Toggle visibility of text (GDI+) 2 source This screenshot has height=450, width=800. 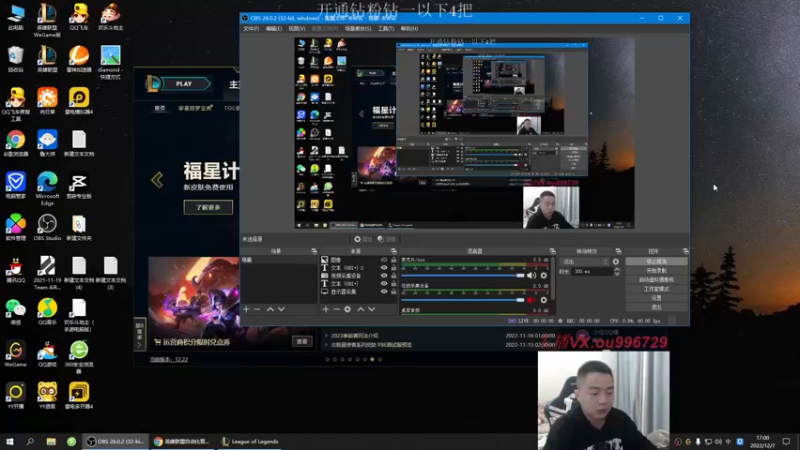pos(384,267)
